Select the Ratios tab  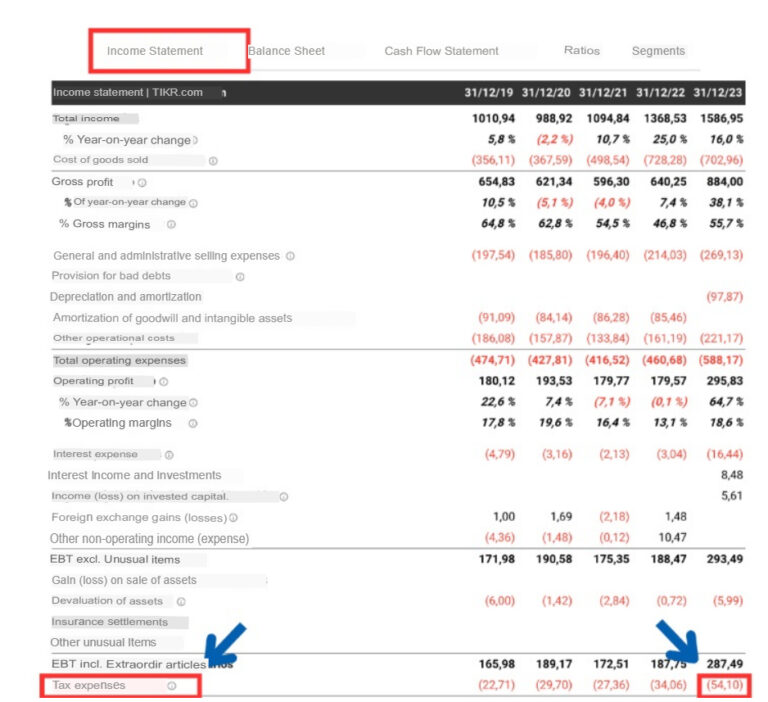pos(581,50)
